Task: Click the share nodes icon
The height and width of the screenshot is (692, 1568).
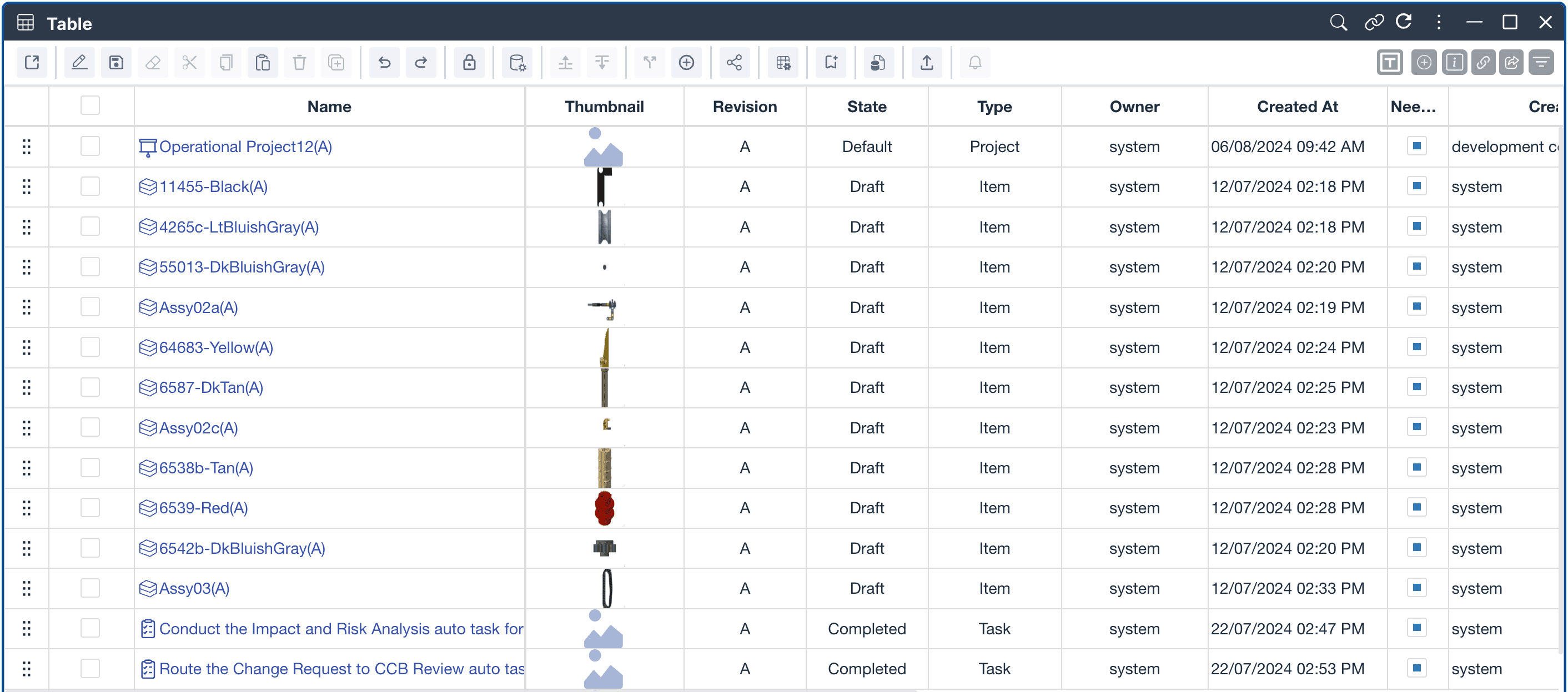Action: coord(734,62)
